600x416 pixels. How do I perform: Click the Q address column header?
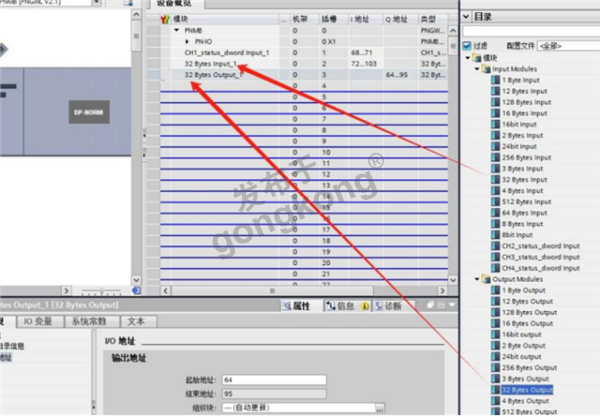pos(400,19)
